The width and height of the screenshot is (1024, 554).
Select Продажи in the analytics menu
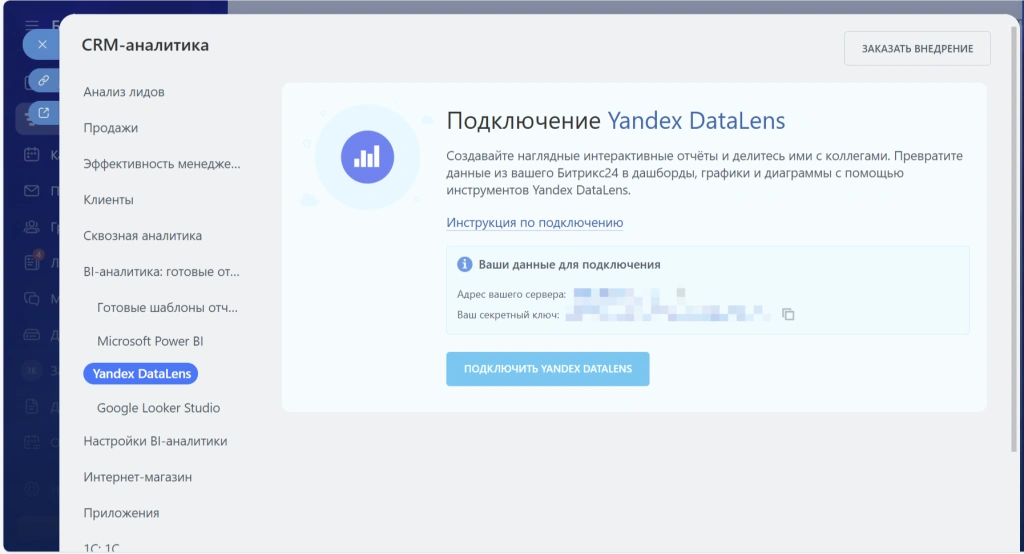(x=110, y=128)
